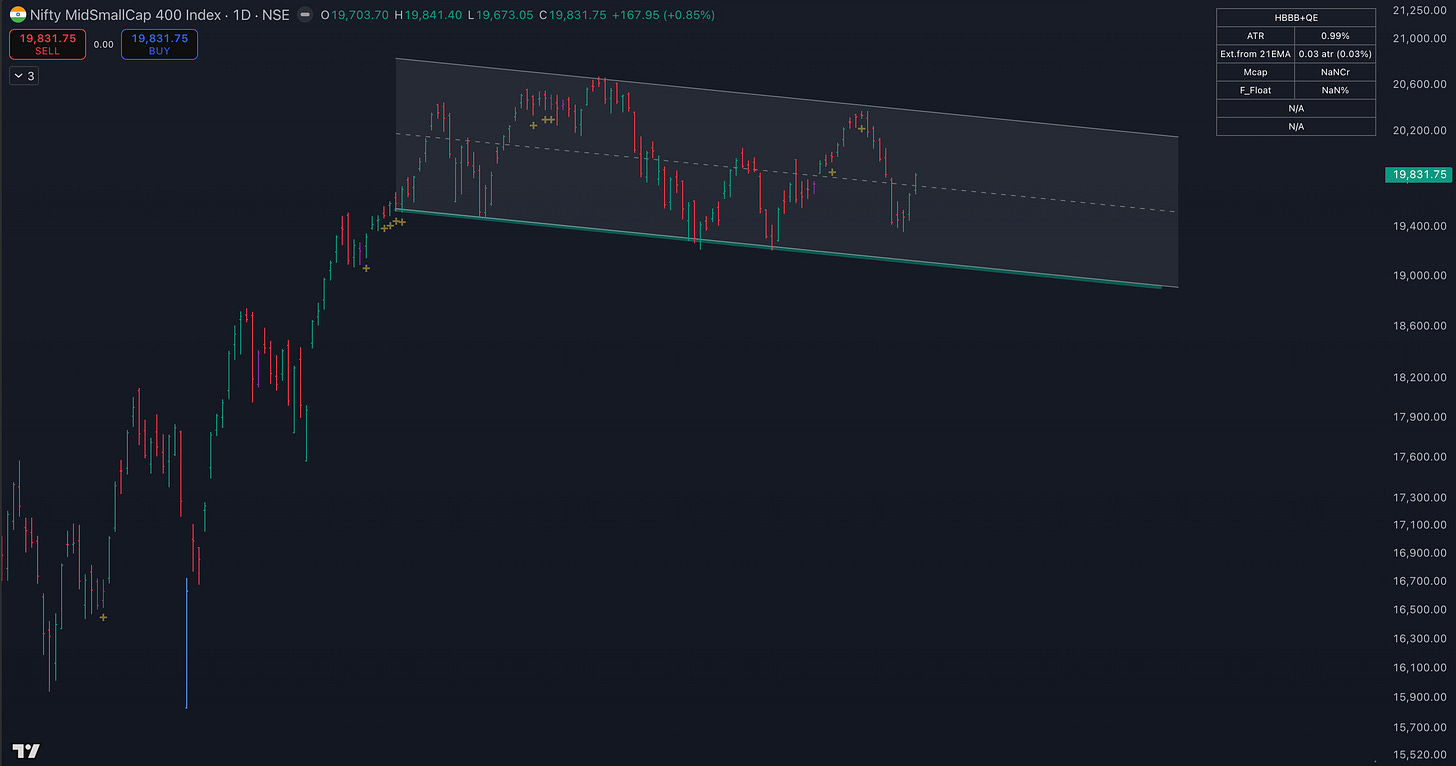Click the HBBB+QE table header cell

pos(1296,17)
